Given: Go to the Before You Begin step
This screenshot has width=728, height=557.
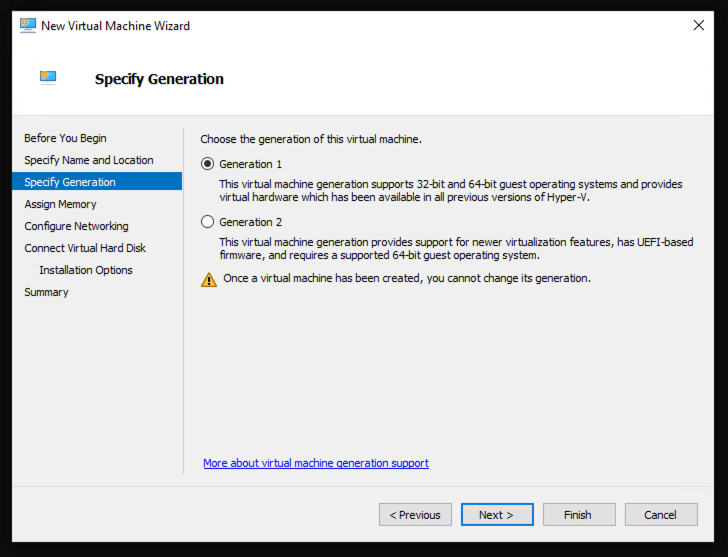Looking at the screenshot, I should click(65, 138).
